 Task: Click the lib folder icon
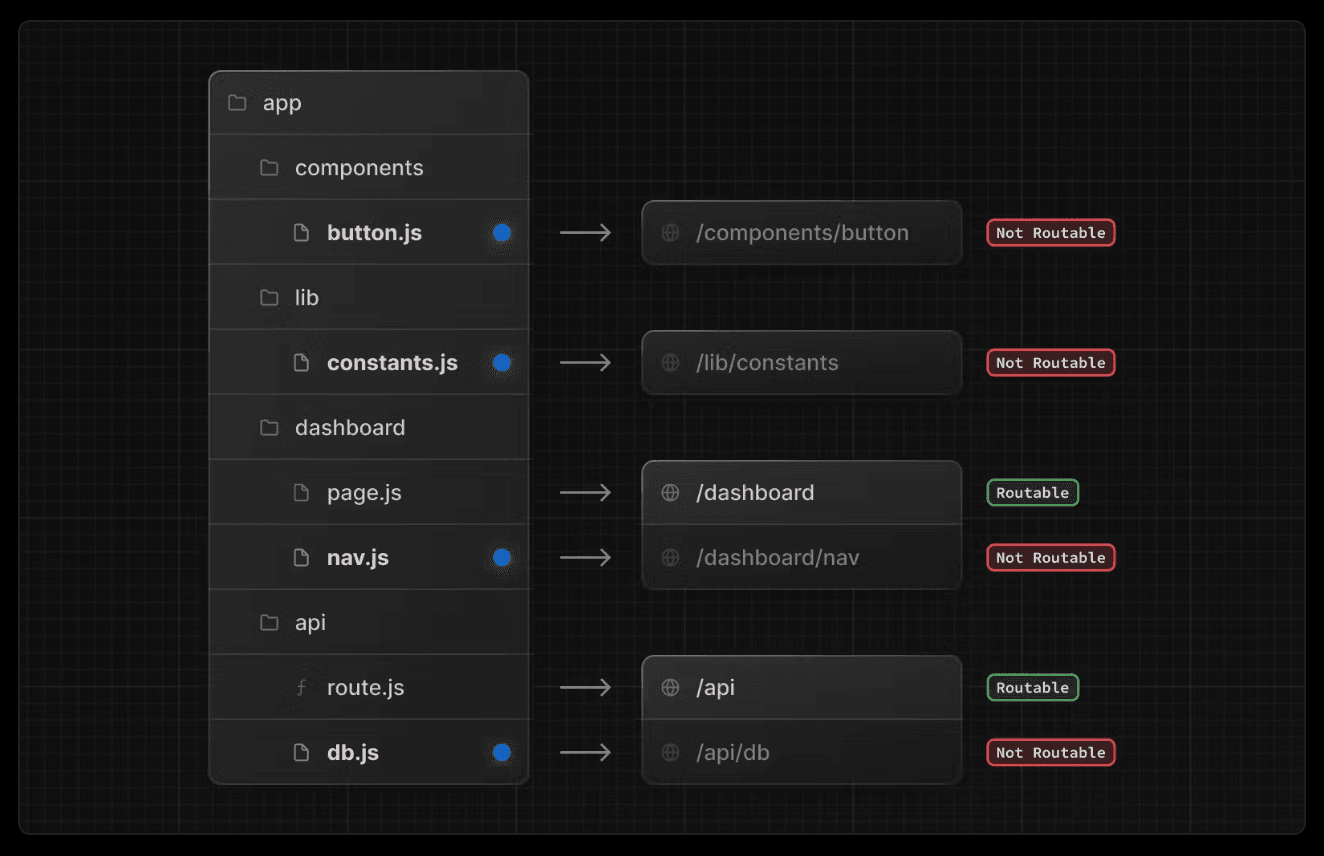pos(269,298)
